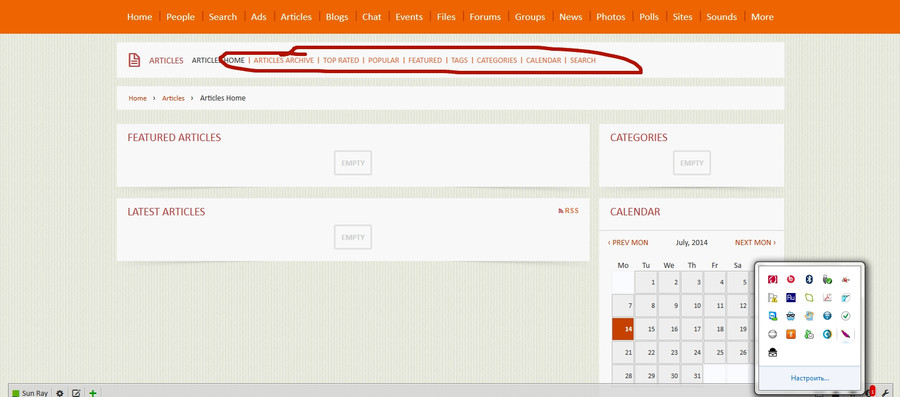This screenshot has width=900, height=397.
Task: Click the red Parallels tray icon
Action: [773, 279]
